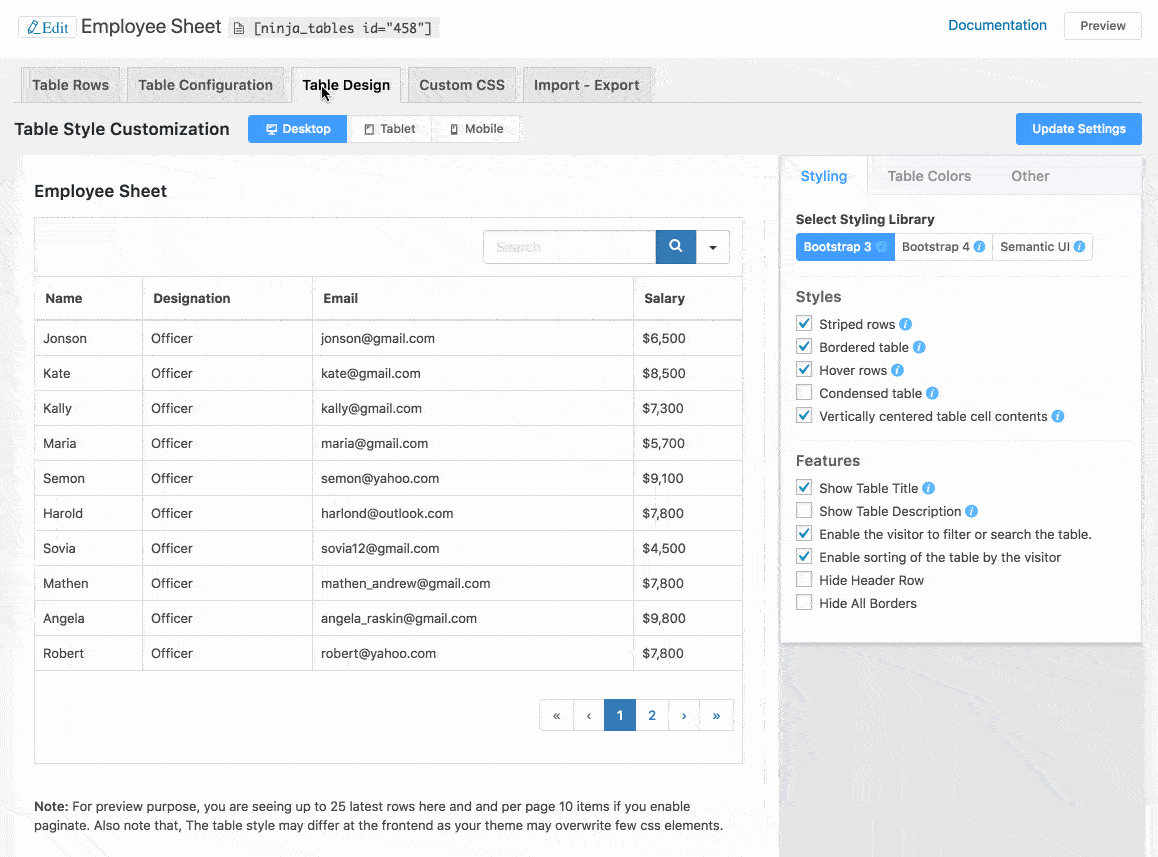
Task: Click info icon beside Striped rows
Action: coord(905,324)
